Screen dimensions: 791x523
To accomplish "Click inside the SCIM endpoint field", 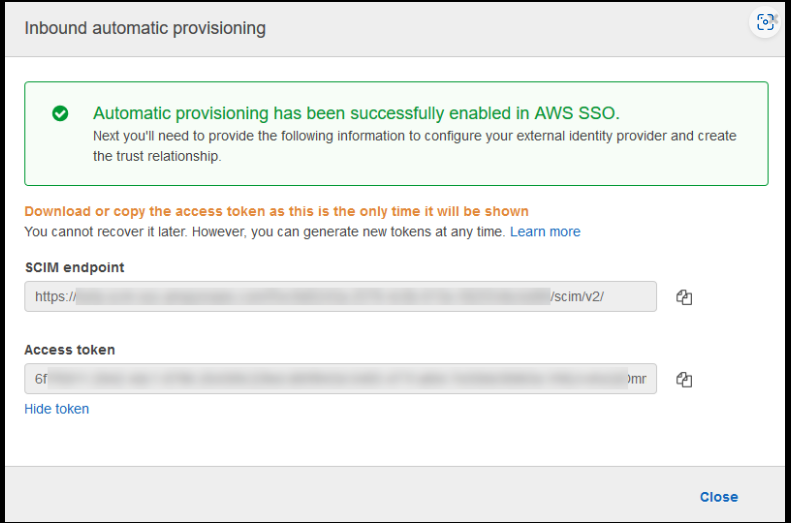I will click(341, 297).
